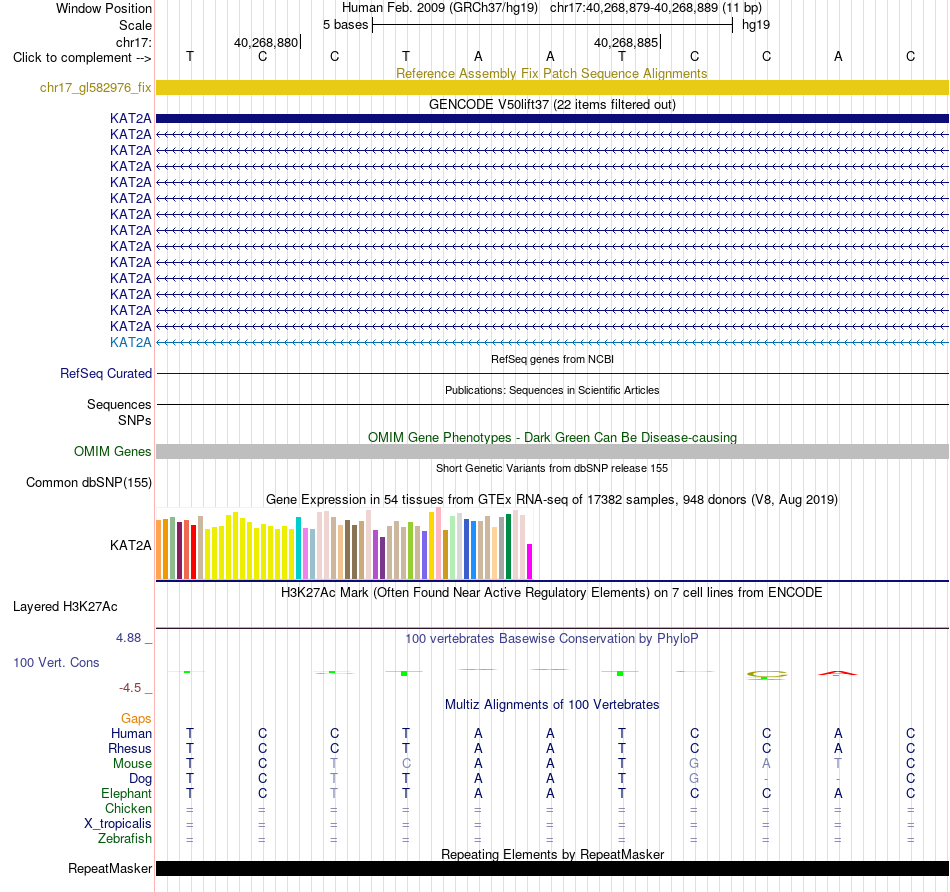Click the '40,268,885' position marker
950x892 pixels.
(x=626, y=42)
